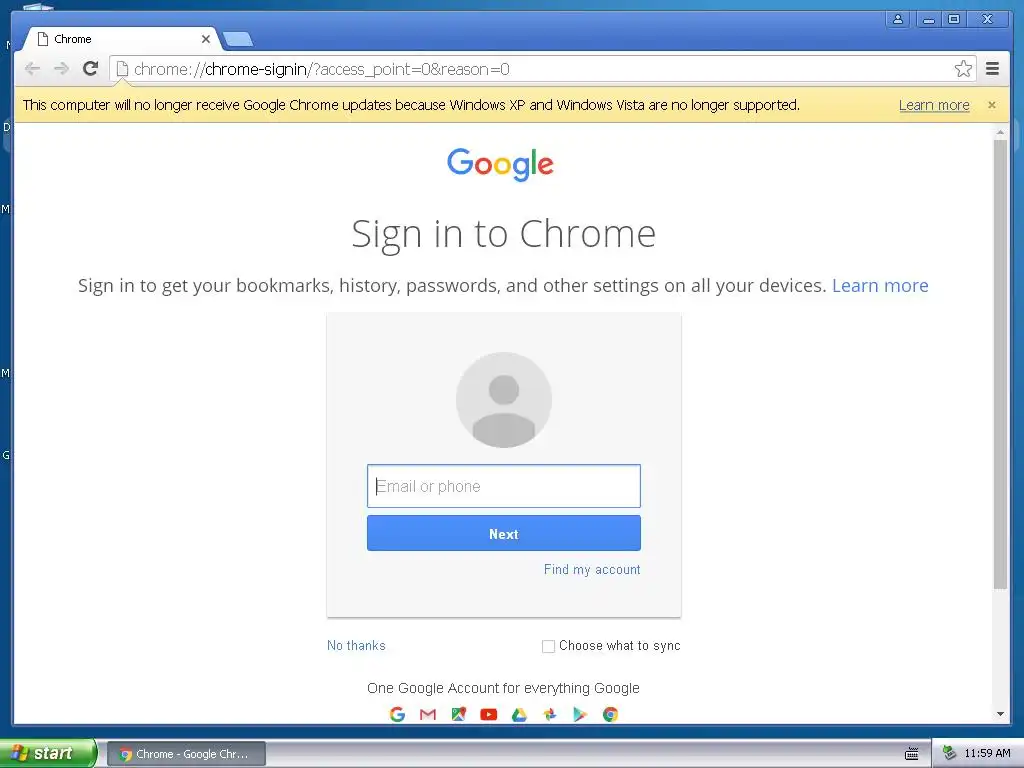Open the Chrome profile person button

(899, 19)
